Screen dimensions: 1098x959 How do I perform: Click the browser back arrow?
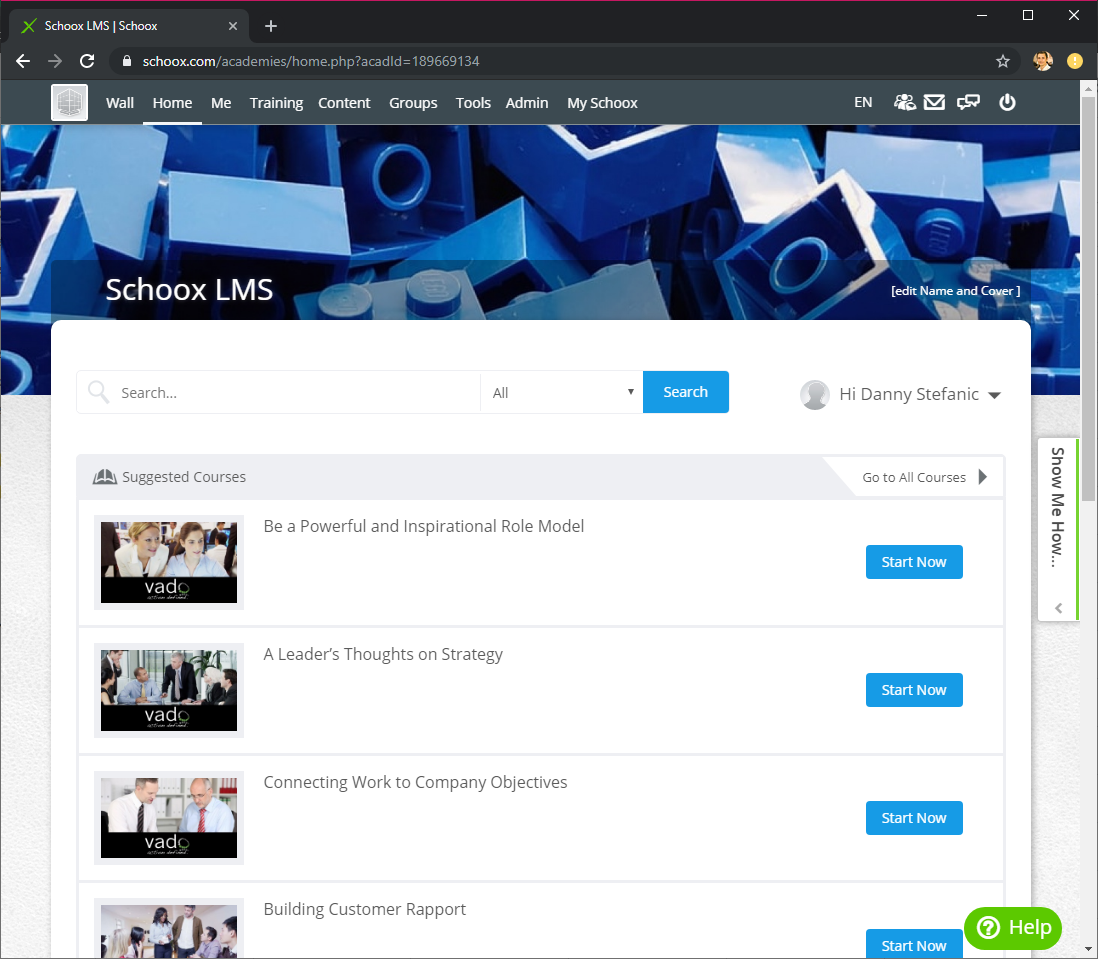23,61
